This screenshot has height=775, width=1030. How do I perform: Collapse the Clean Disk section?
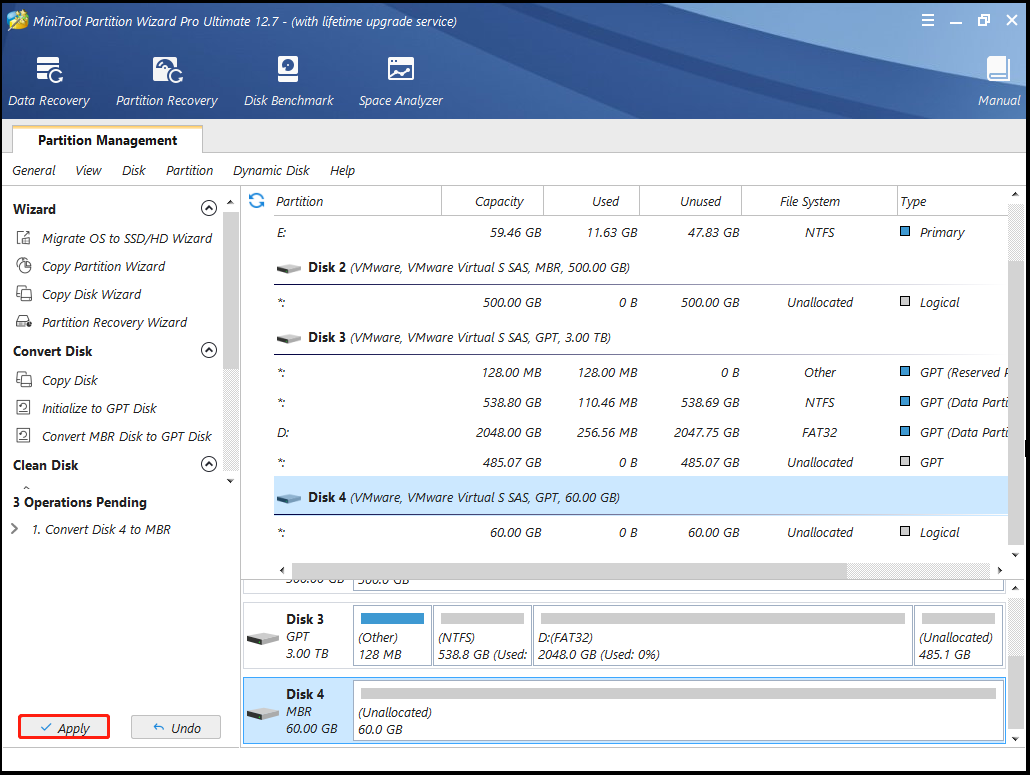(208, 464)
